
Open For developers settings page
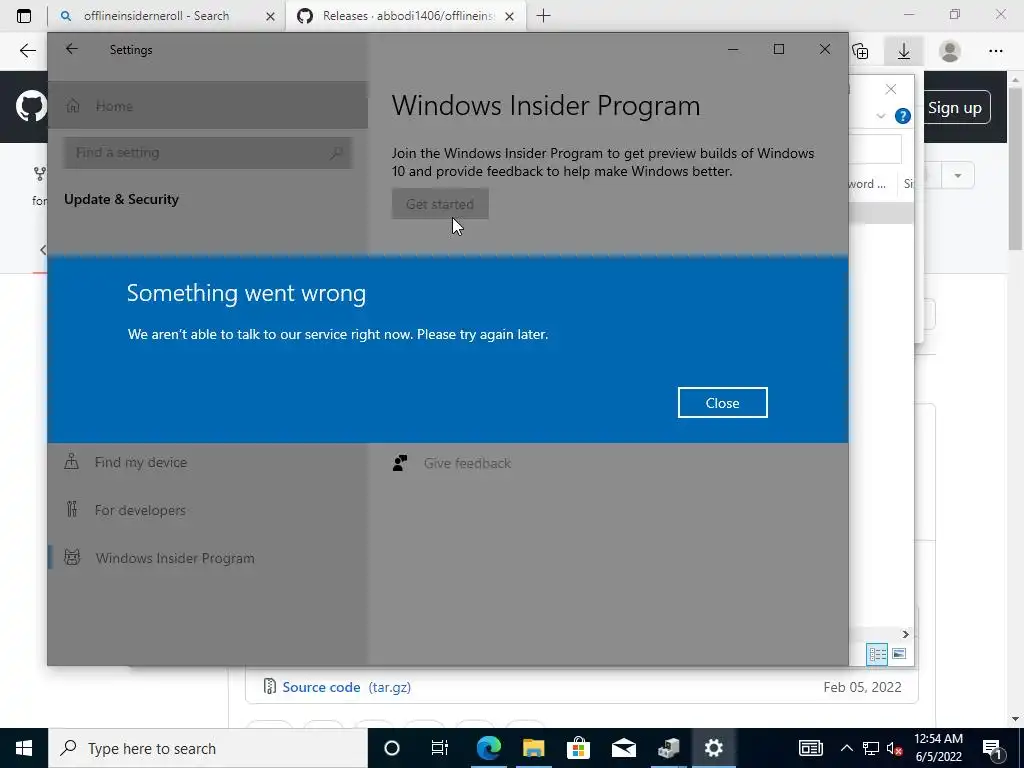pos(140,510)
